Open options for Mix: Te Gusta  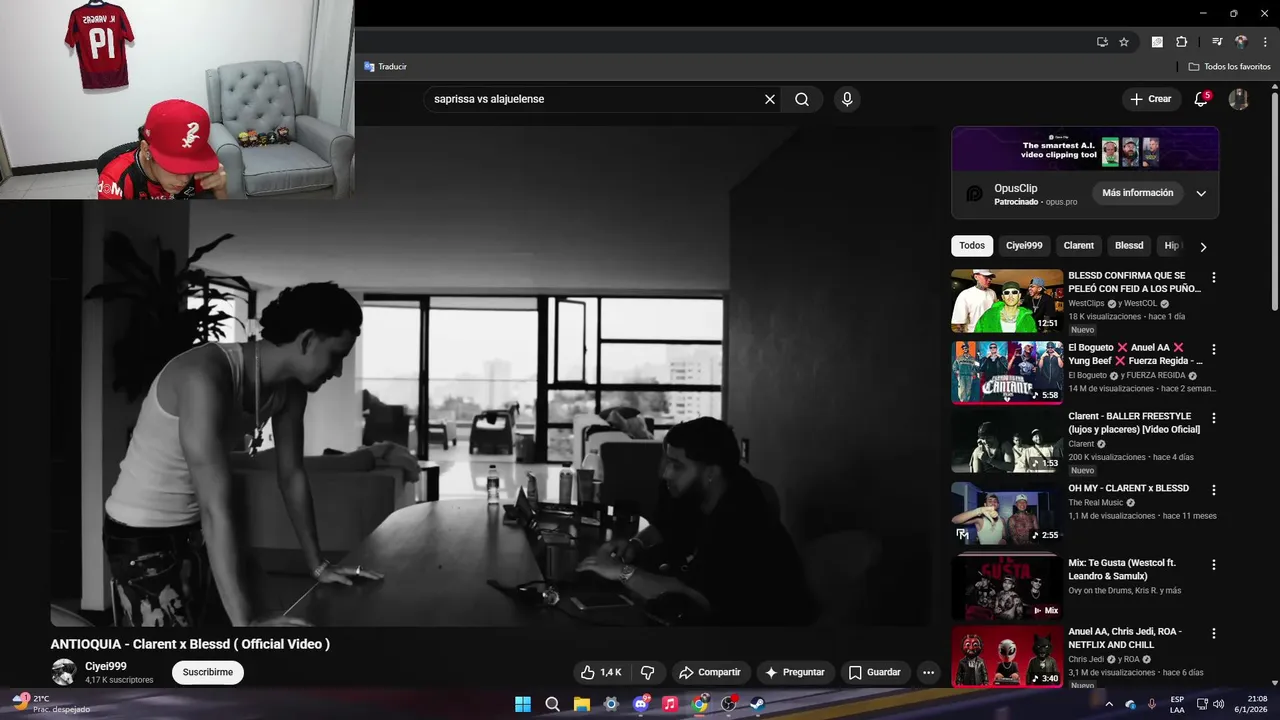(x=1214, y=565)
